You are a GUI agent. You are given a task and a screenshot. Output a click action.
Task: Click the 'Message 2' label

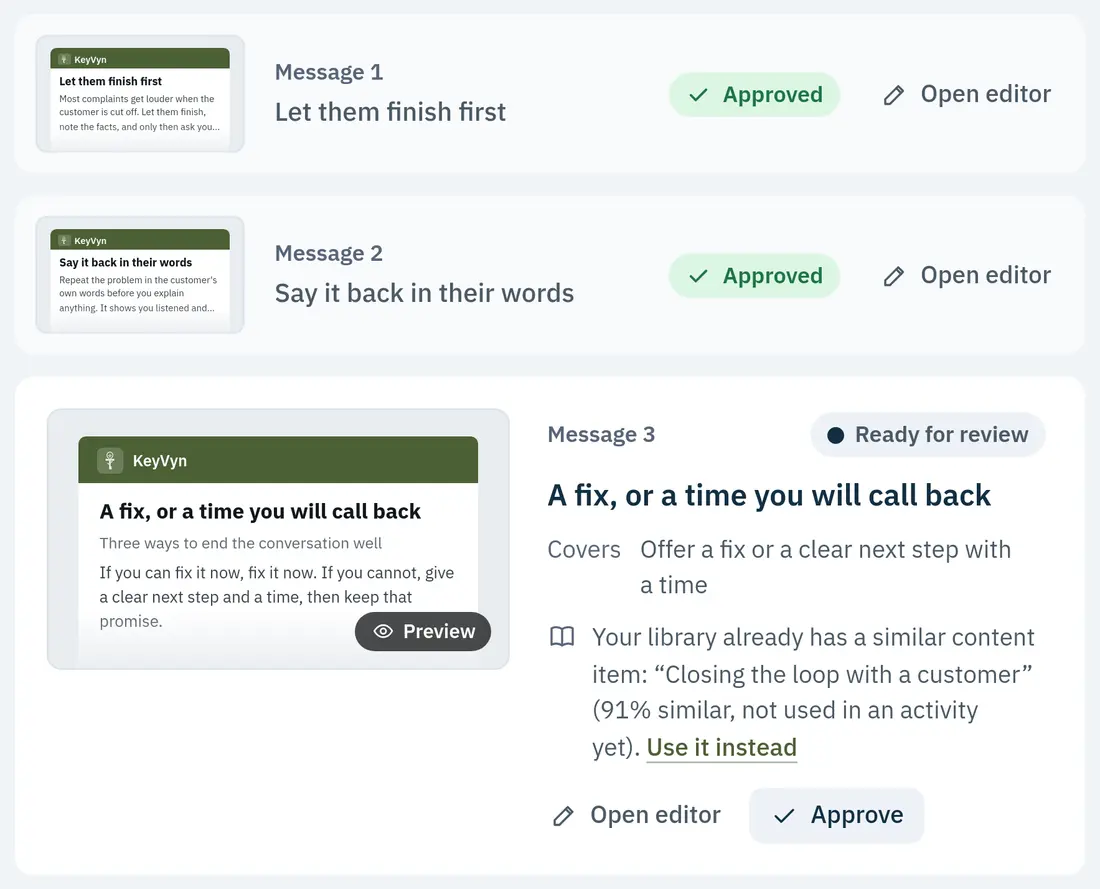tap(329, 253)
